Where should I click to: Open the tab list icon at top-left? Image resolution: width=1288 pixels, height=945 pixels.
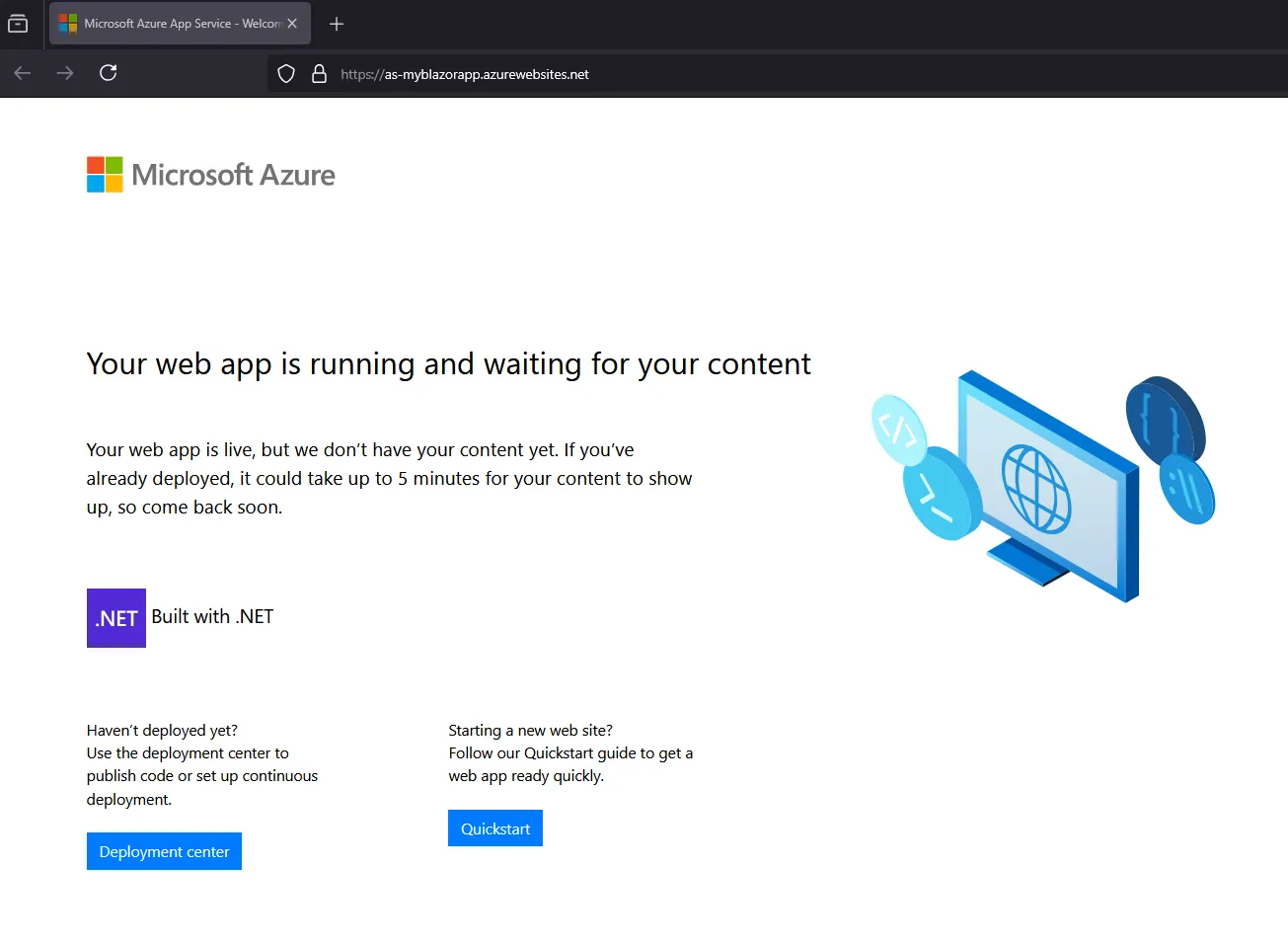pyautogui.click(x=18, y=24)
